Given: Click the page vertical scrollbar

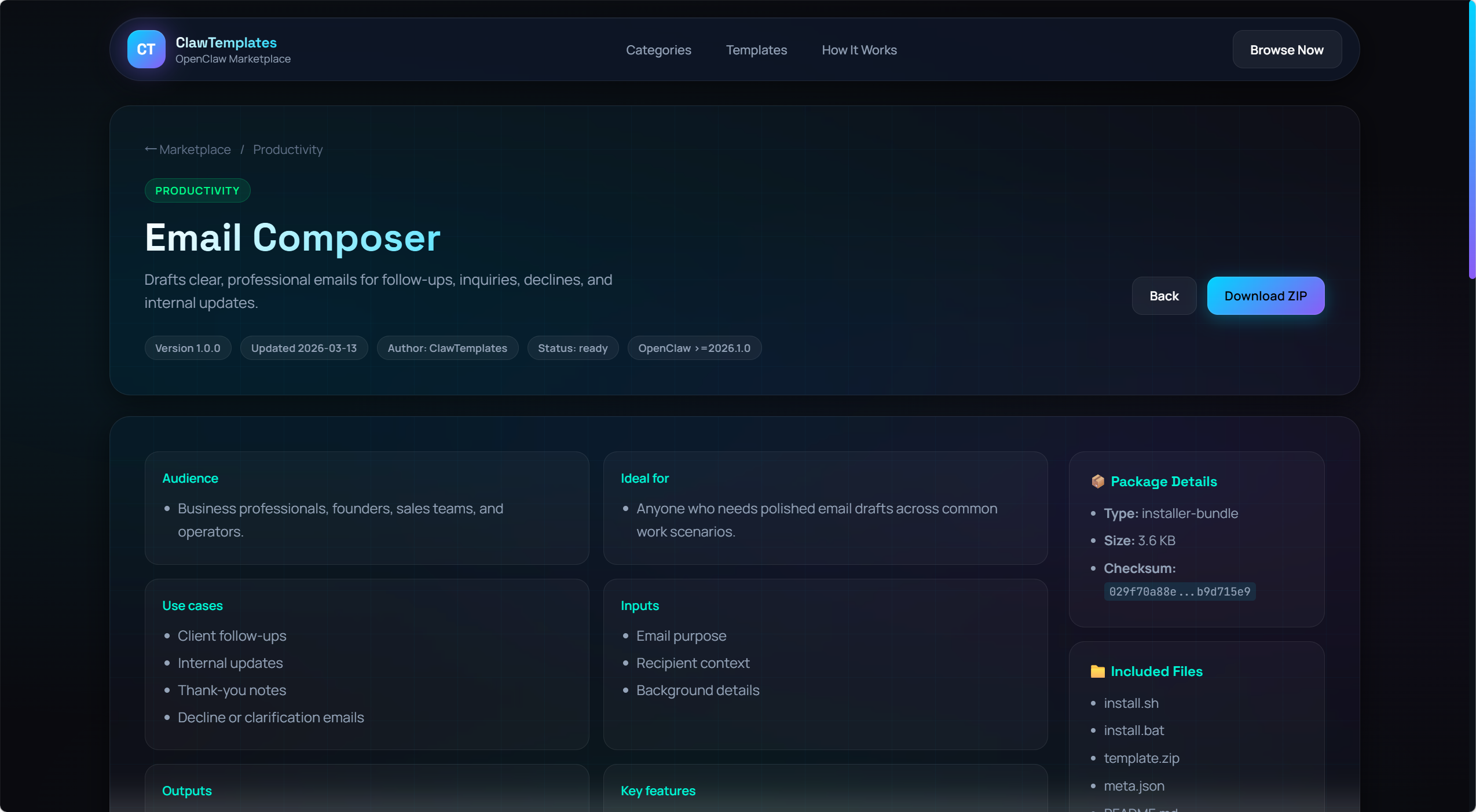Looking at the screenshot, I should pos(1471,139).
